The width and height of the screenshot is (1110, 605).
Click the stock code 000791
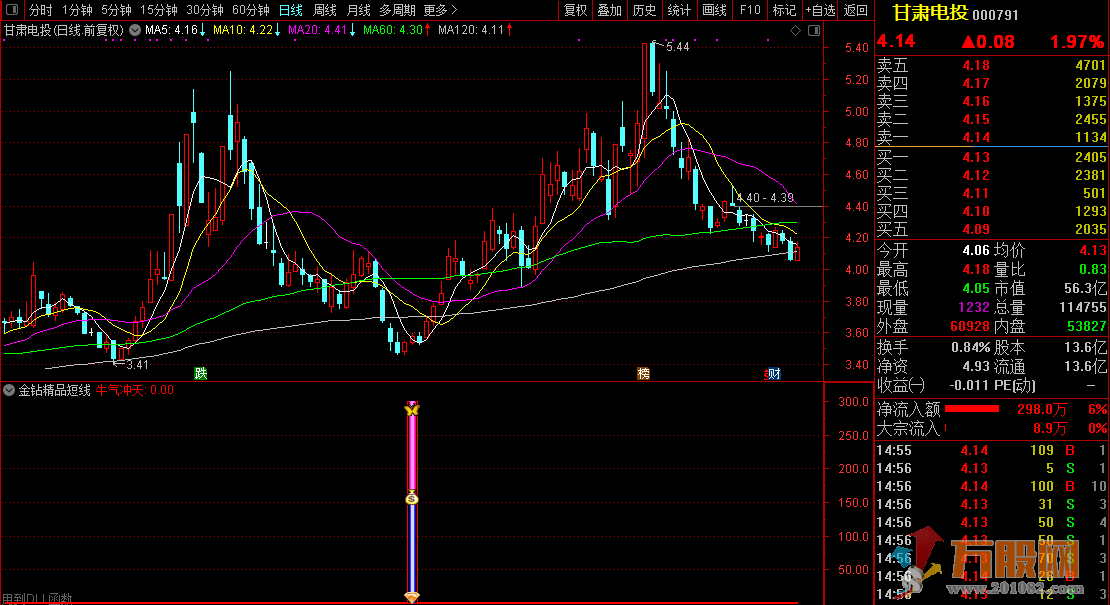pyautogui.click(x=995, y=15)
